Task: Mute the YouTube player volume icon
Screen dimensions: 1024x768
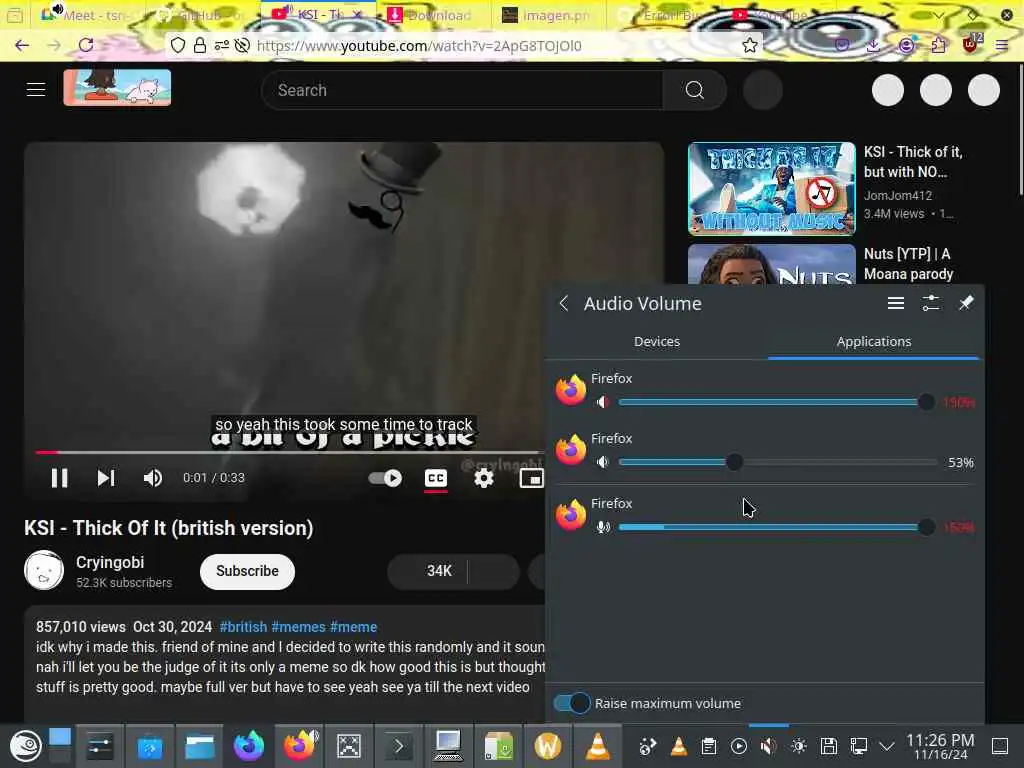Action: (153, 478)
